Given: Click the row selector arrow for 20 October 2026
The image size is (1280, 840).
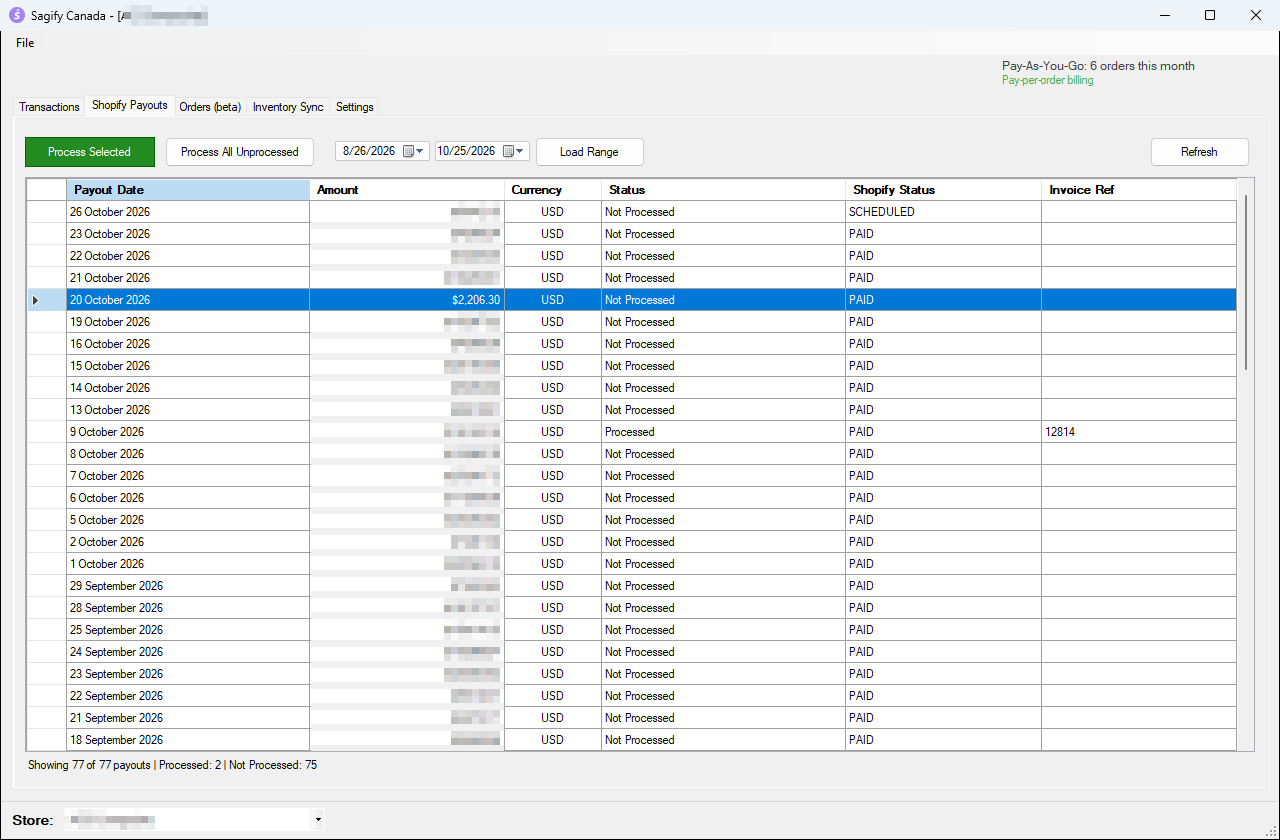Looking at the screenshot, I should point(46,300).
